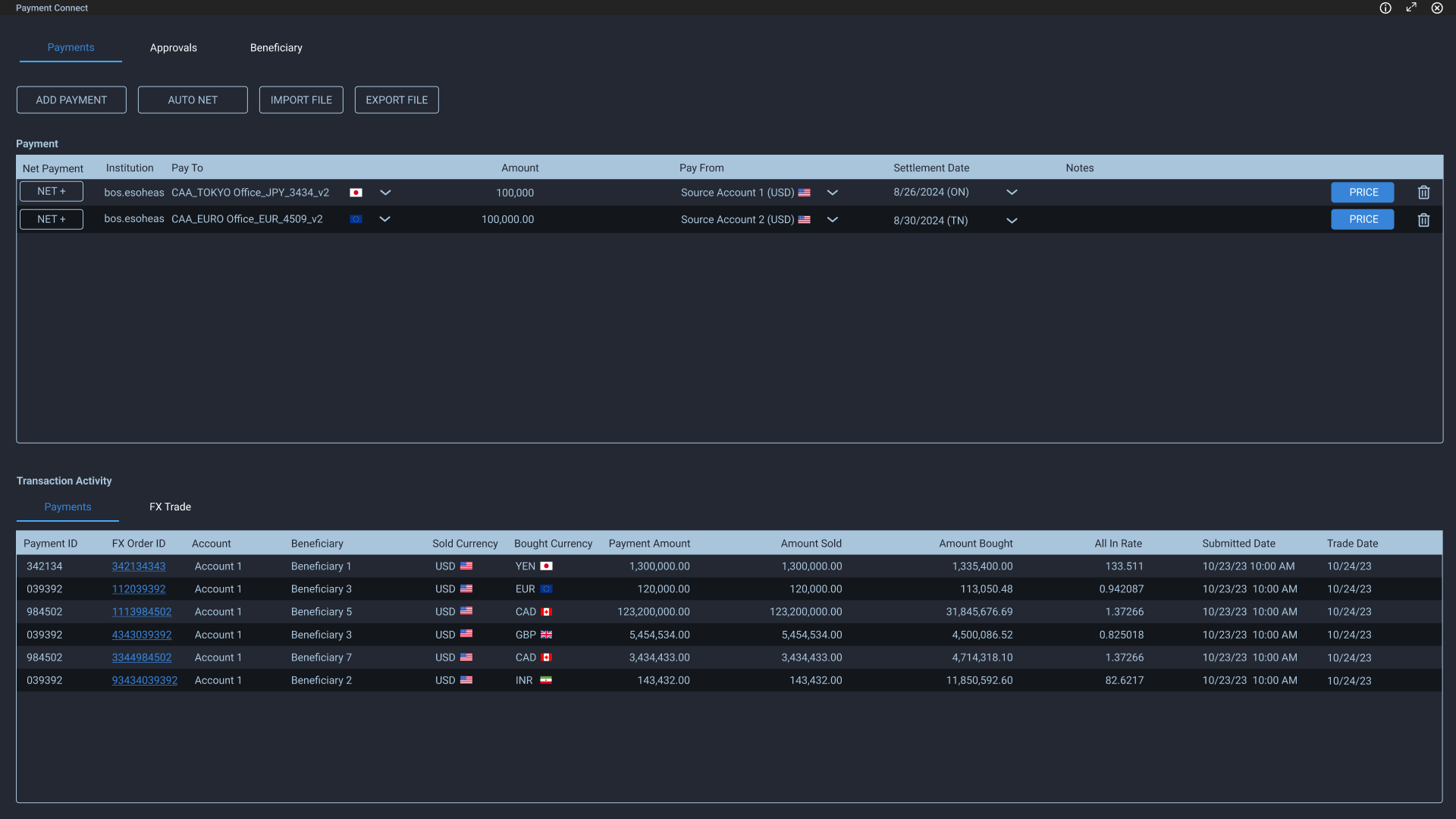This screenshot has height=819, width=1456.
Task: Click the fullscreen expand icon top right
Action: point(1411,8)
